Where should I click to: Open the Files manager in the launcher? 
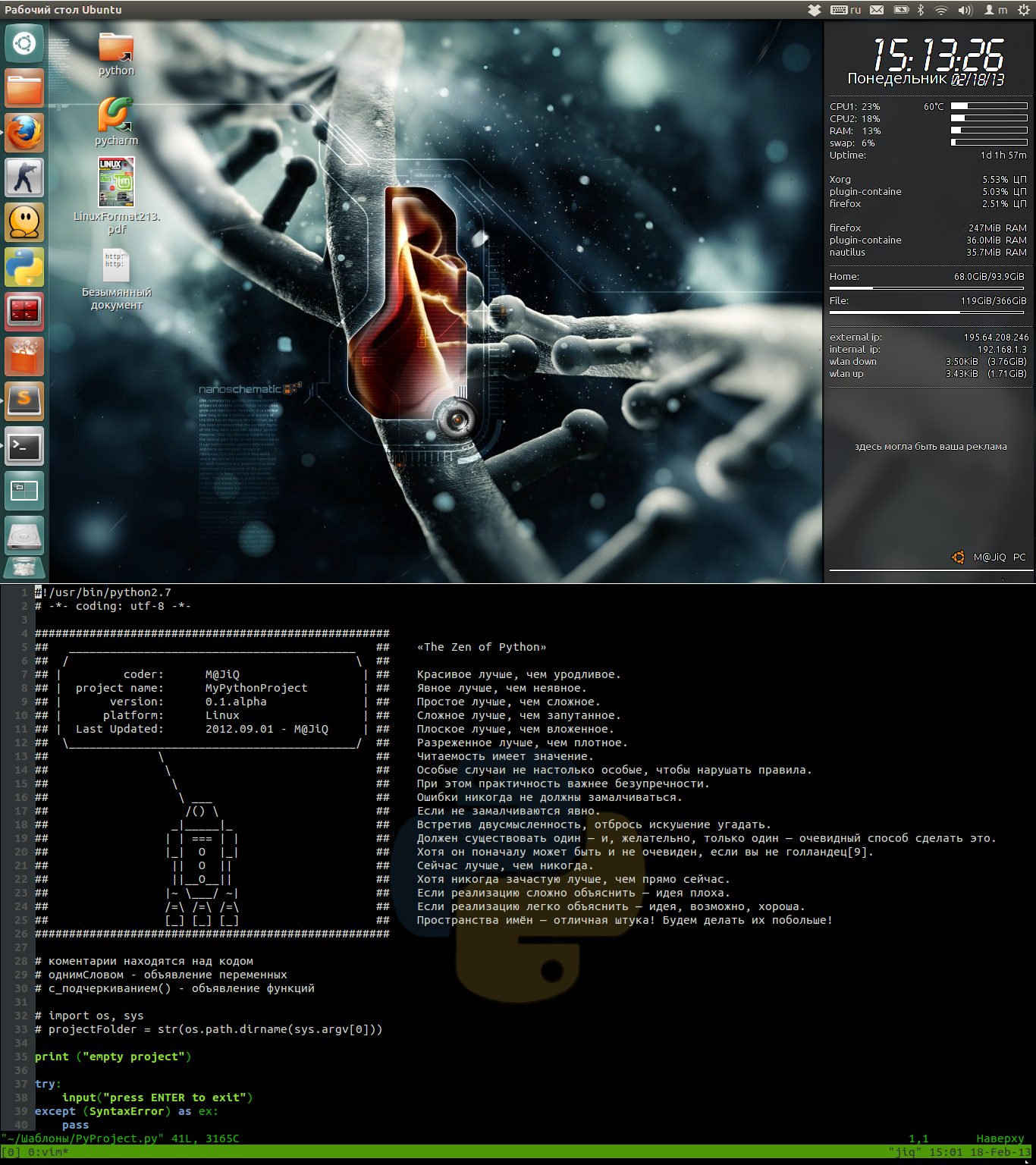pos(24,88)
